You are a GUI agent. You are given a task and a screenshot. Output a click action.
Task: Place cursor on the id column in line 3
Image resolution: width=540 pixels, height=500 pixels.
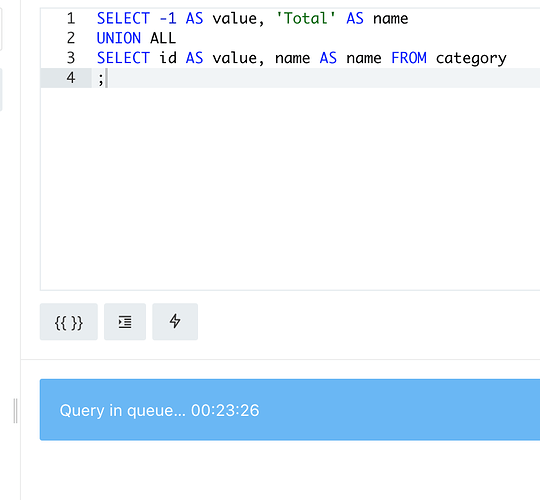[x=168, y=58]
